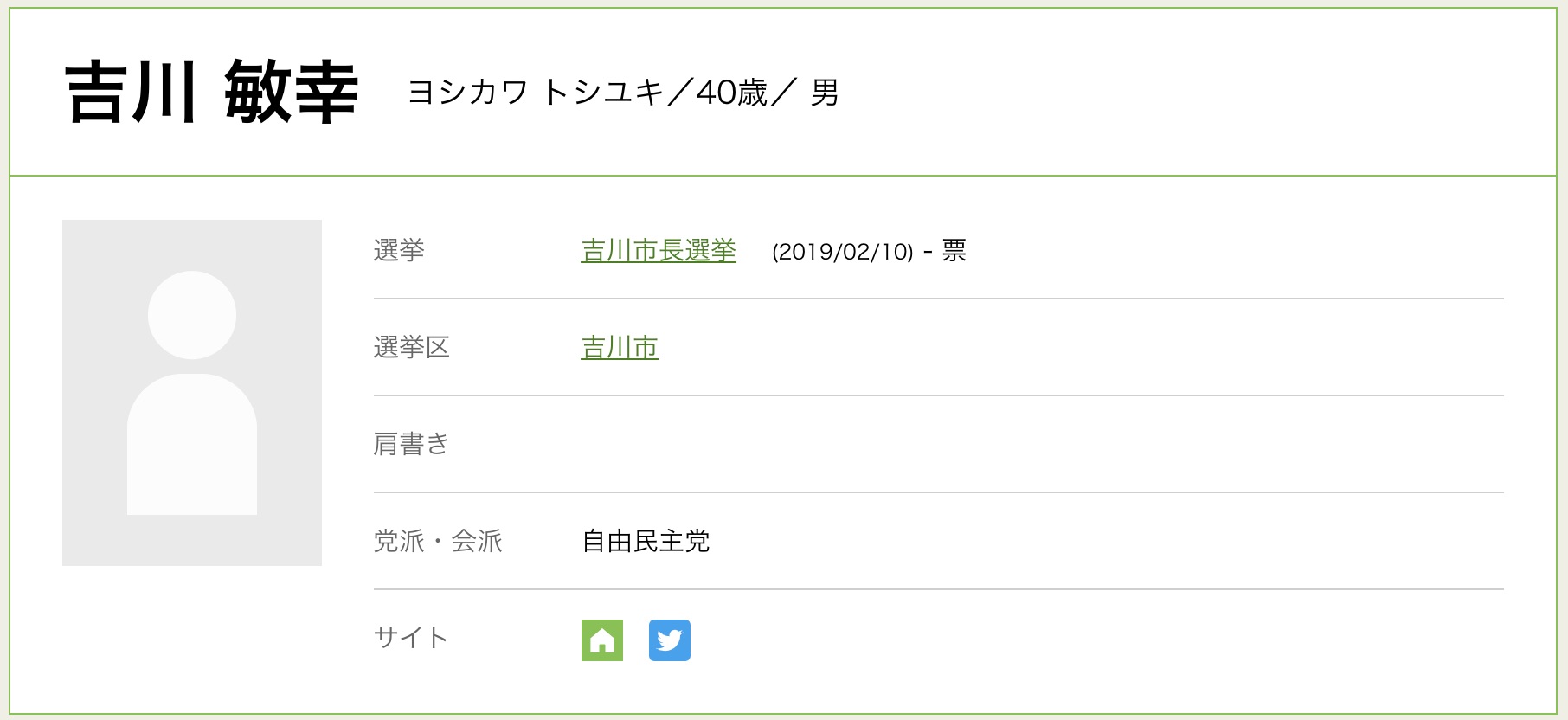Open the candidate's homepage via green house icon
The image size is (1568, 720).
[x=602, y=640]
